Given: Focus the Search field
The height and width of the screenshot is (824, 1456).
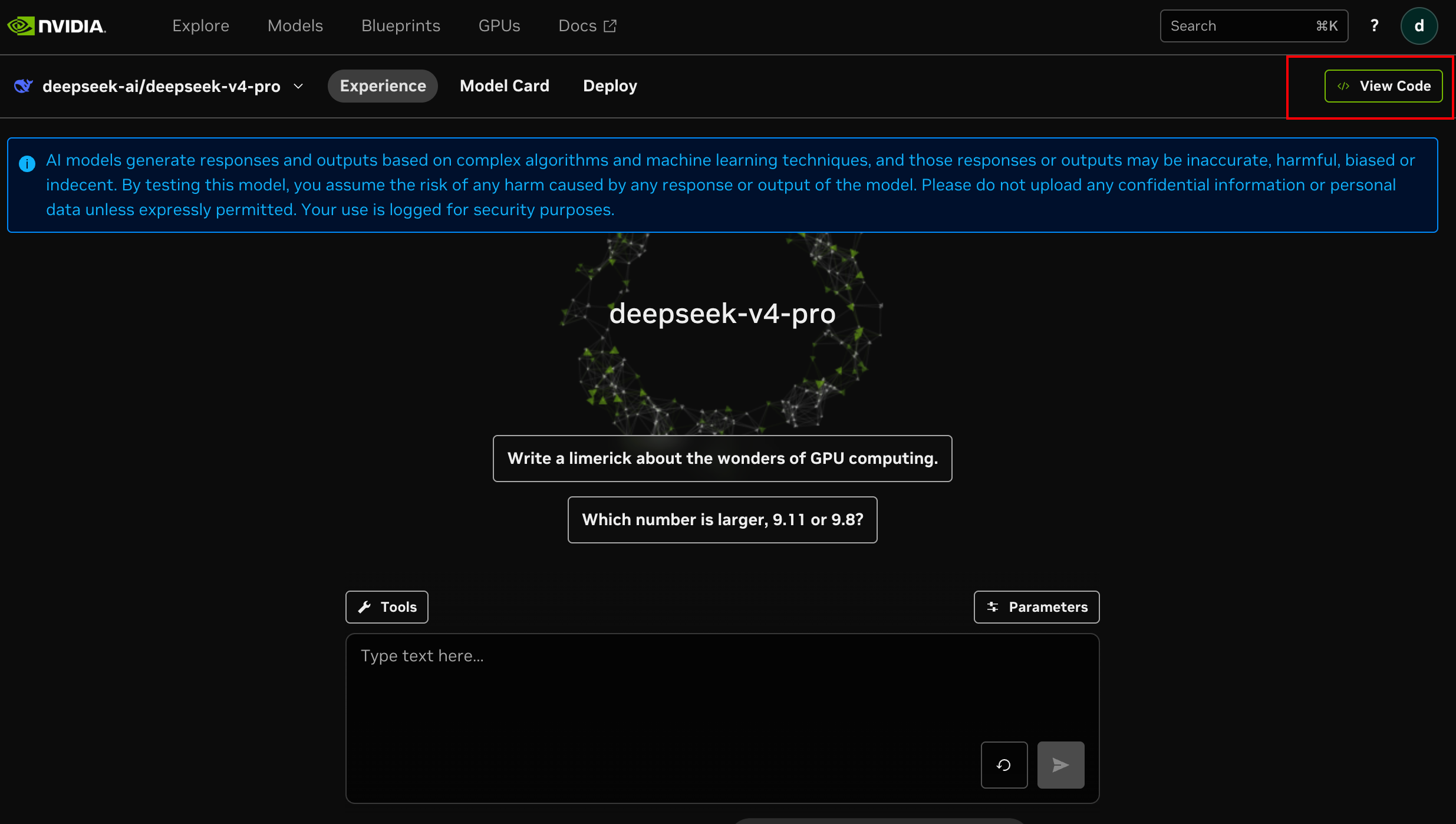Looking at the screenshot, I should 1238,26.
